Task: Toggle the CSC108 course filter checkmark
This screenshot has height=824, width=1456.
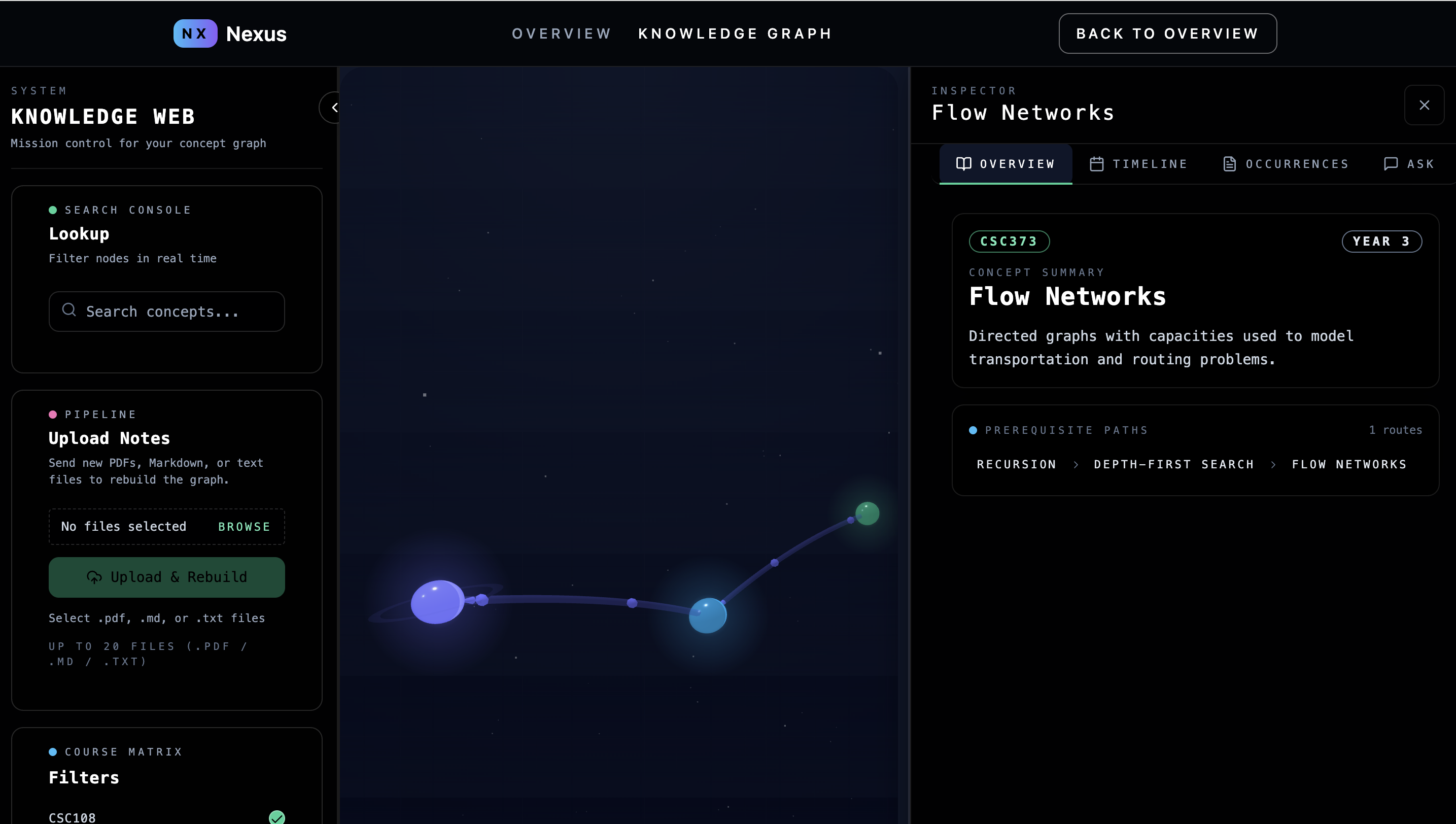Action: pyautogui.click(x=276, y=817)
